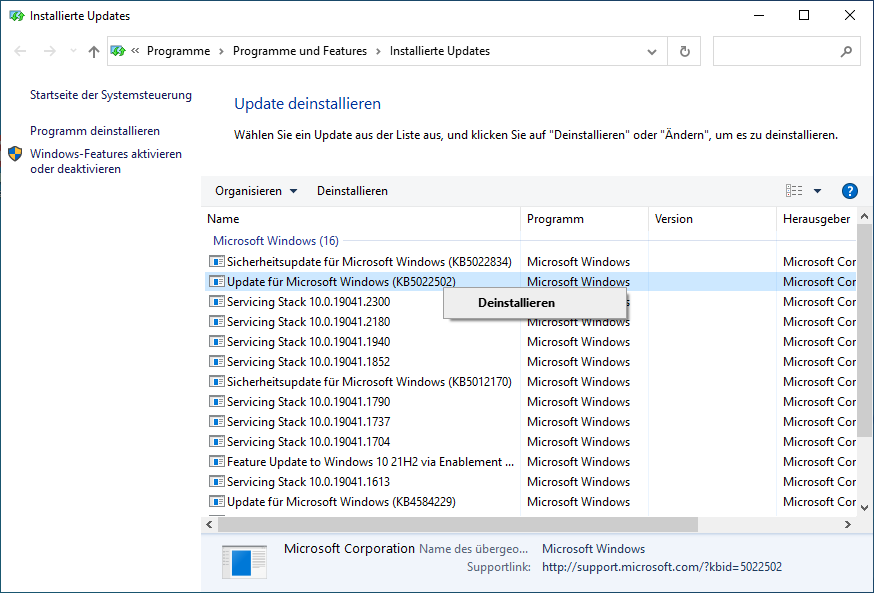Open the blue help icon
The width and height of the screenshot is (874, 593).
tap(849, 191)
